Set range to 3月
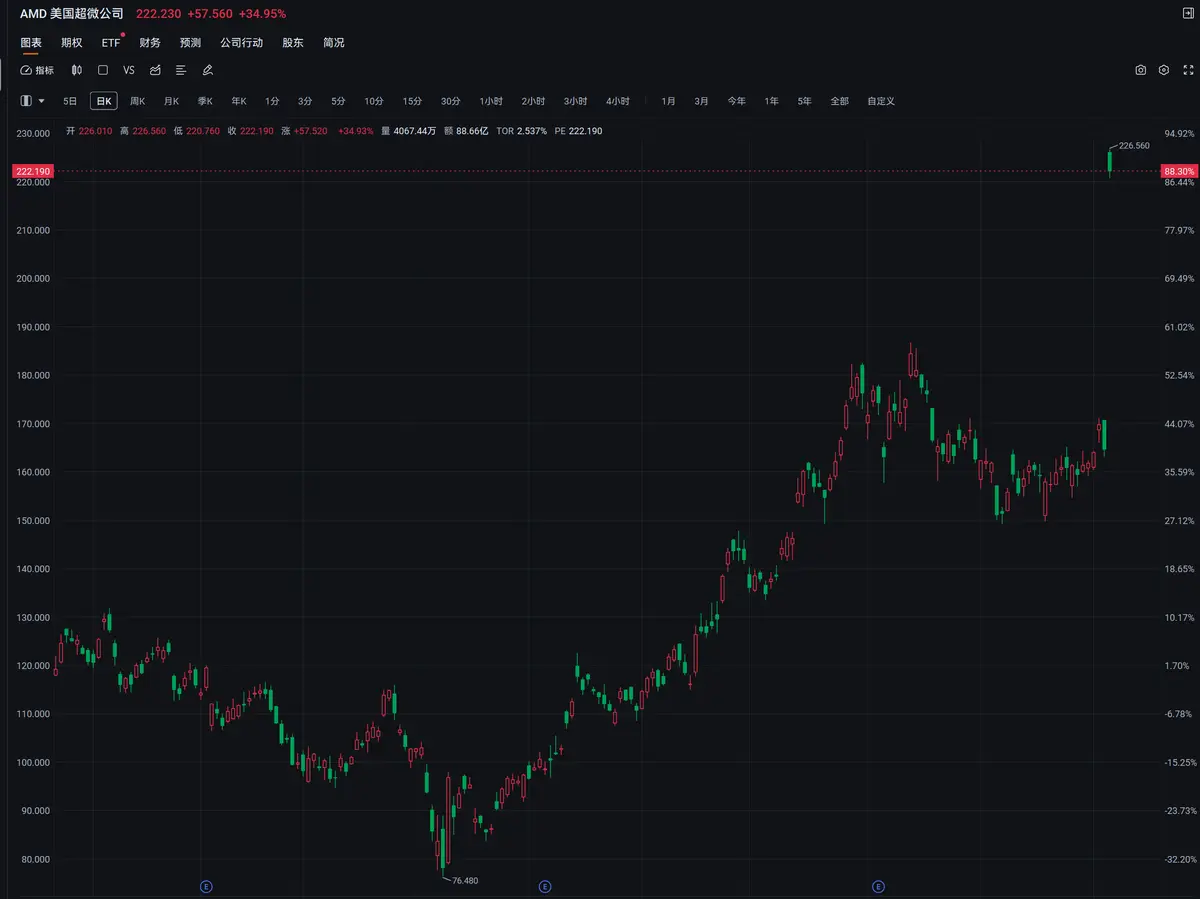 [x=702, y=101]
